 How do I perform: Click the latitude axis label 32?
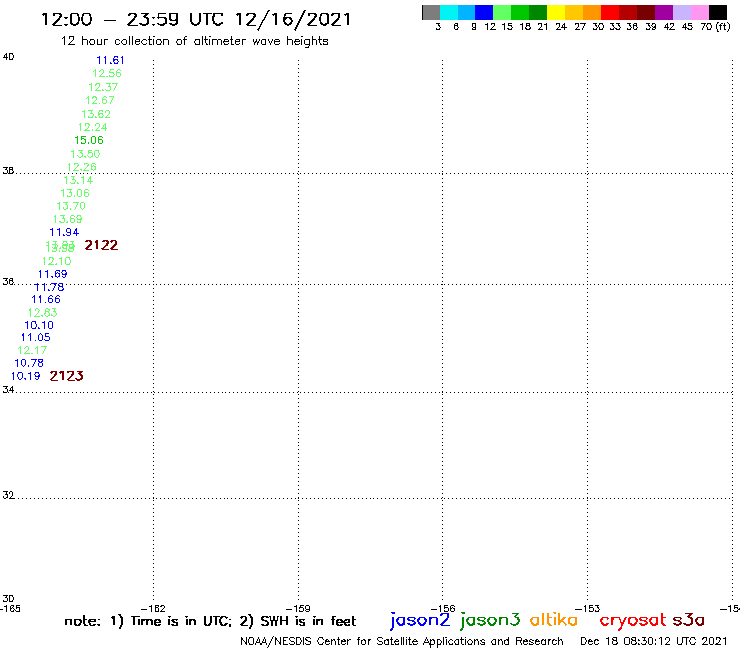tap(8, 495)
